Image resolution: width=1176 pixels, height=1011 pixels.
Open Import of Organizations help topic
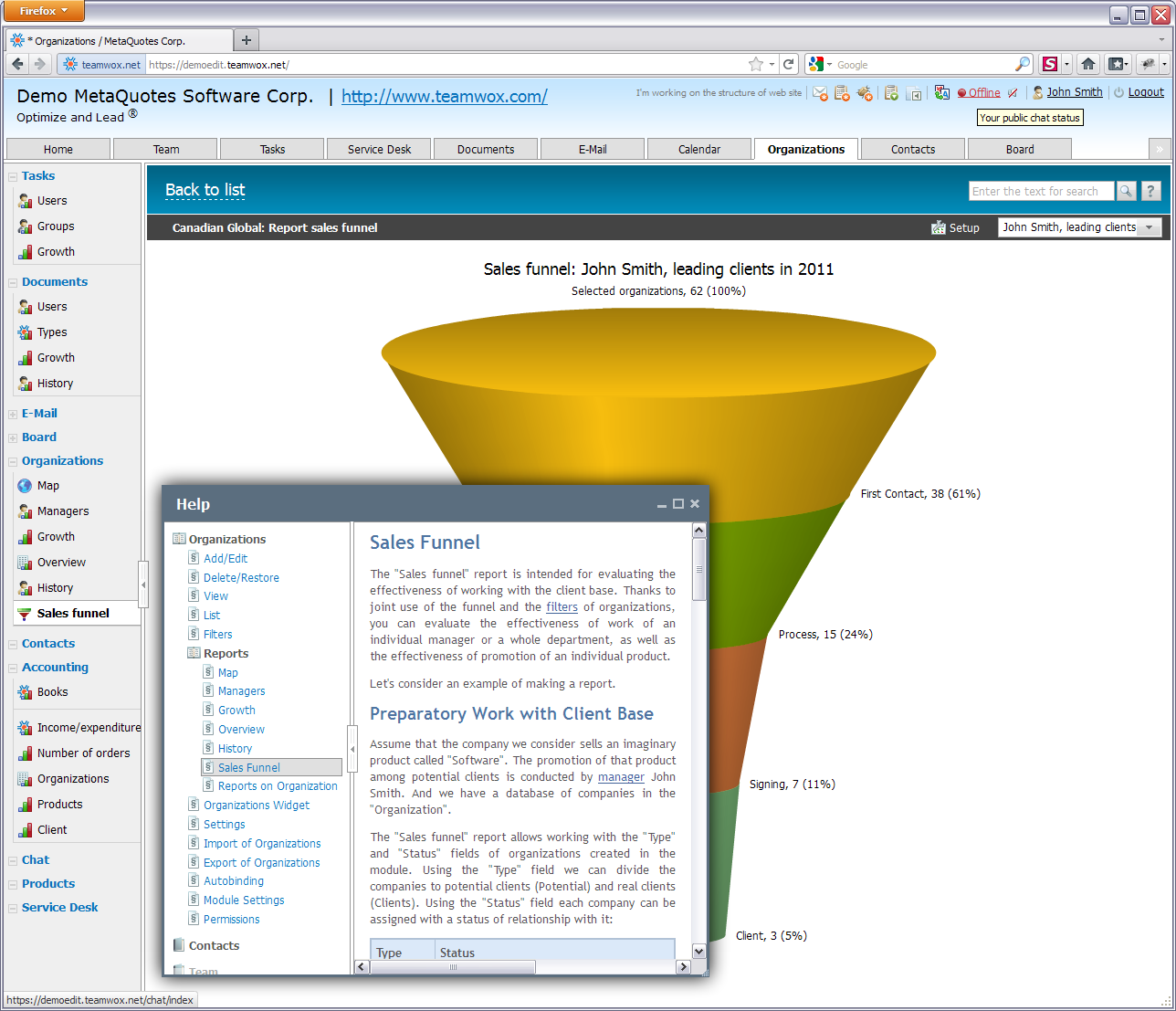[x=262, y=844]
